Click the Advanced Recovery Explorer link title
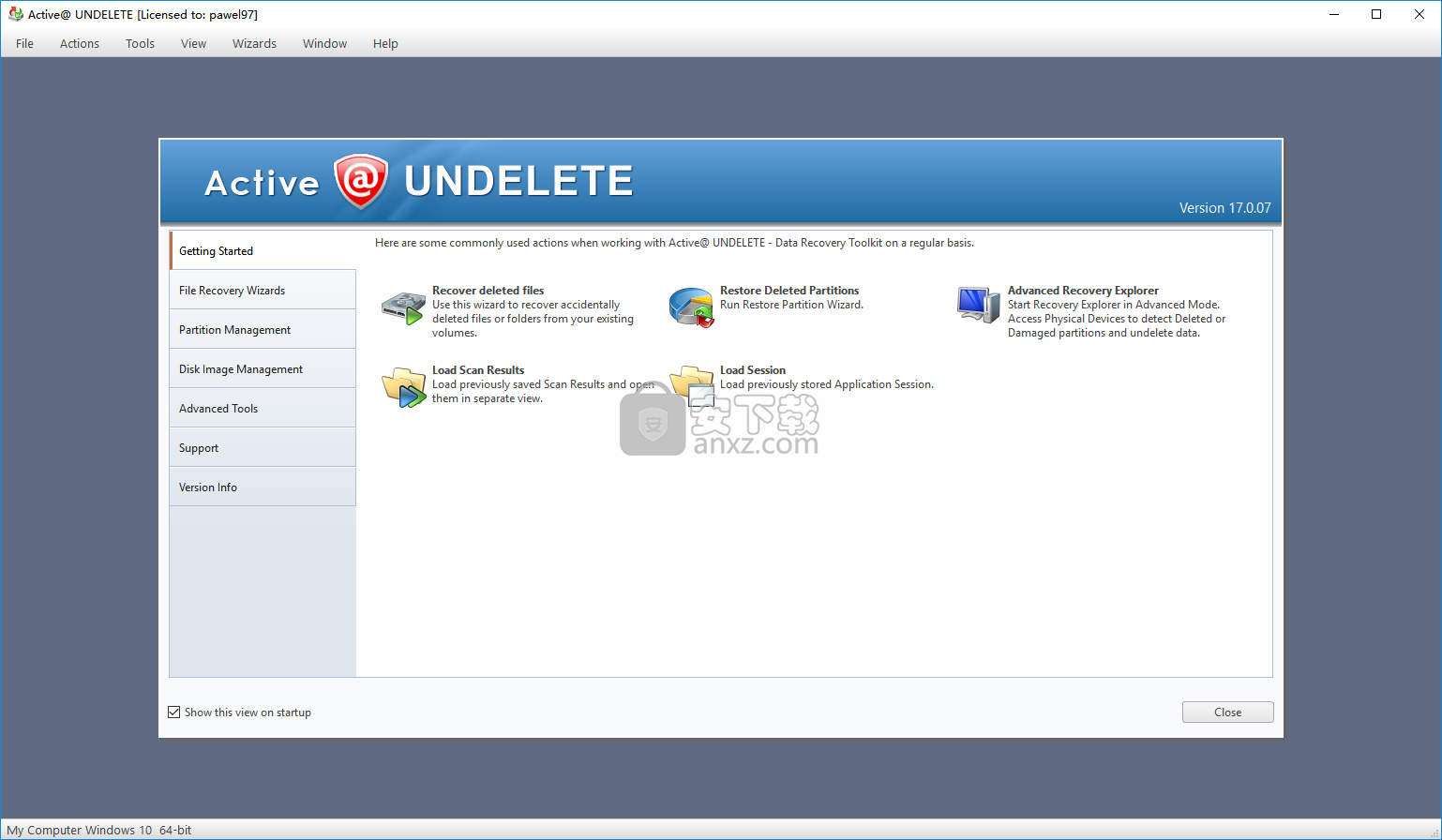The height and width of the screenshot is (840, 1442). click(x=1083, y=291)
